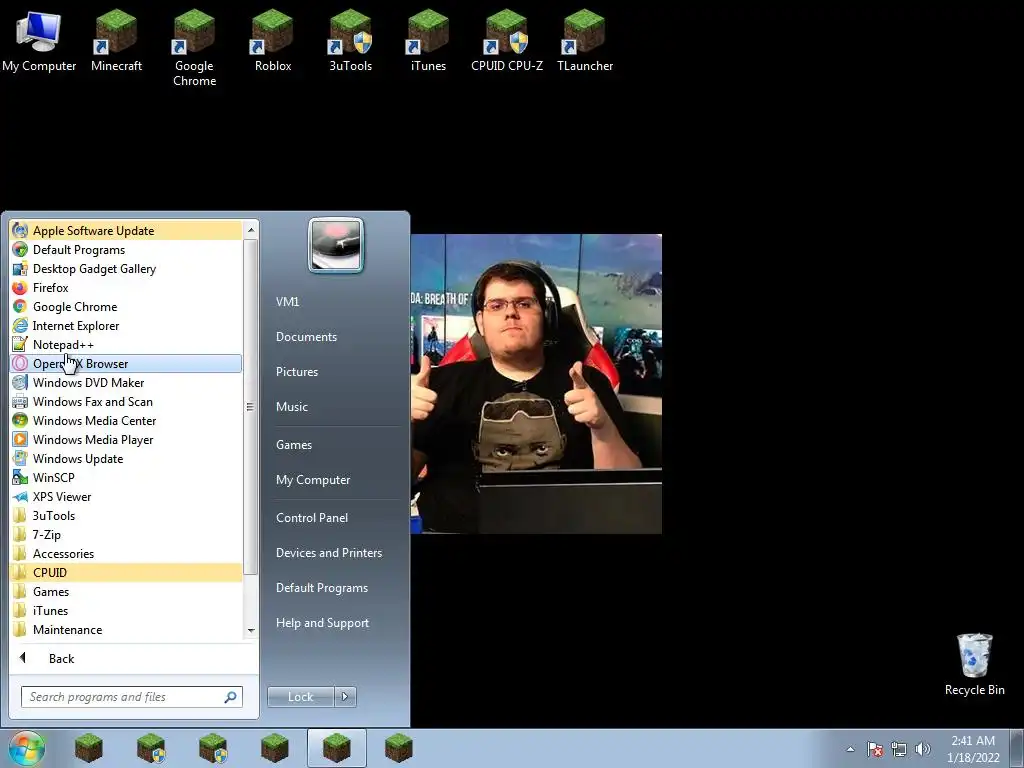
Task: Open Games in the Start menu right pane
Action: pyautogui.click(x=294, y=445)
